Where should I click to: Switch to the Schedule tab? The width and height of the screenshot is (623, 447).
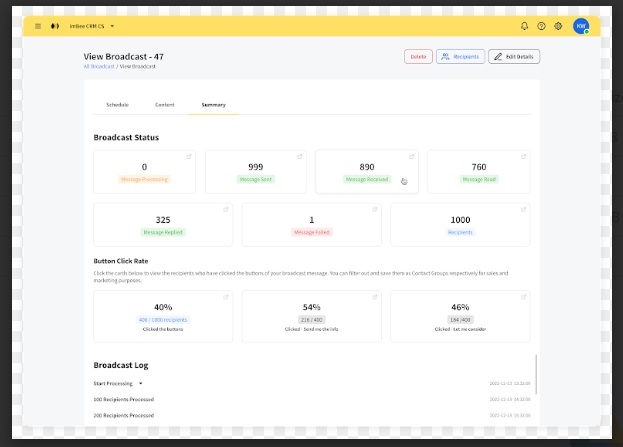click(117, 104)
